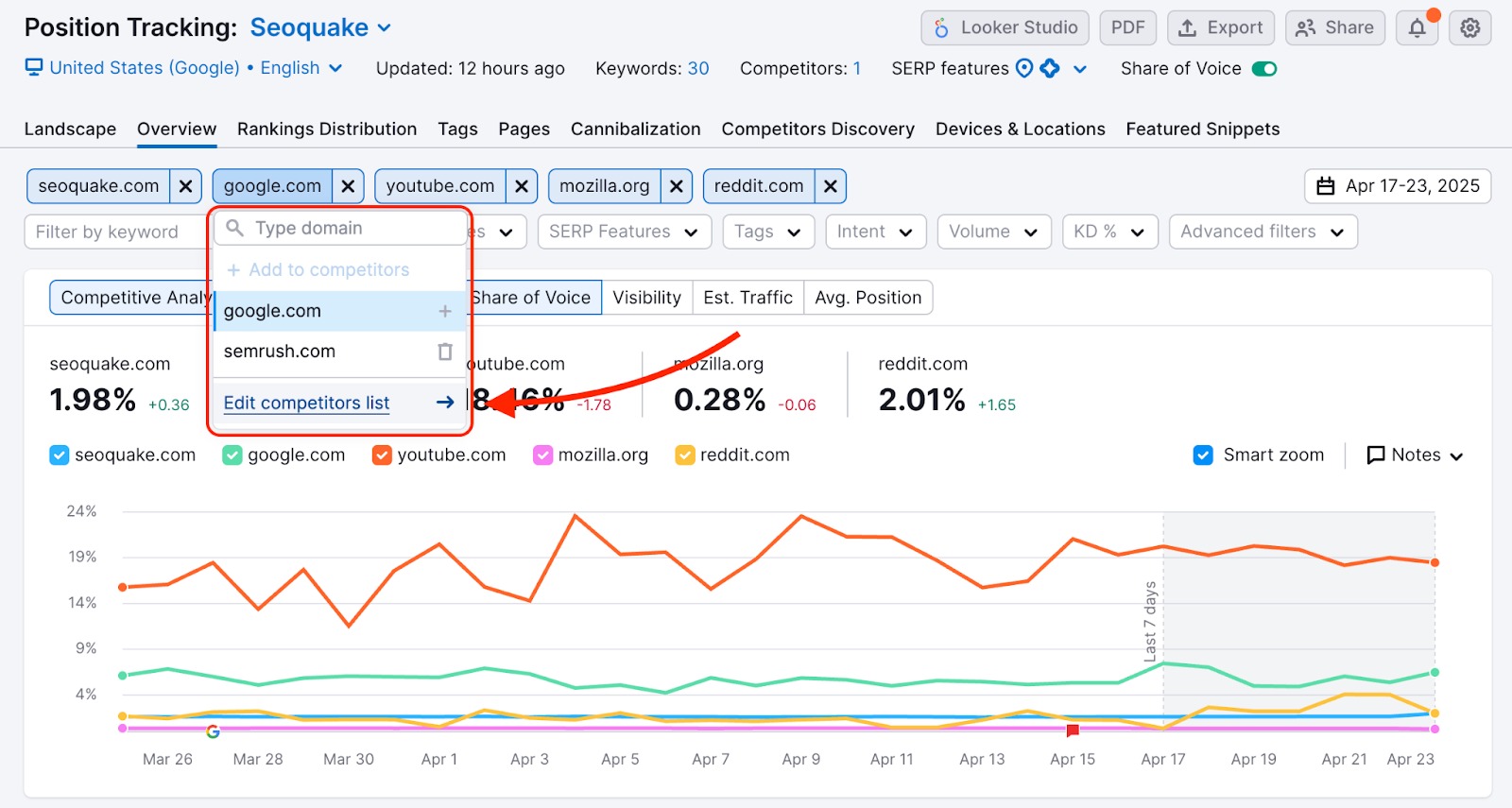Open the Advanced filters dropdown

tap(1263, 232)
